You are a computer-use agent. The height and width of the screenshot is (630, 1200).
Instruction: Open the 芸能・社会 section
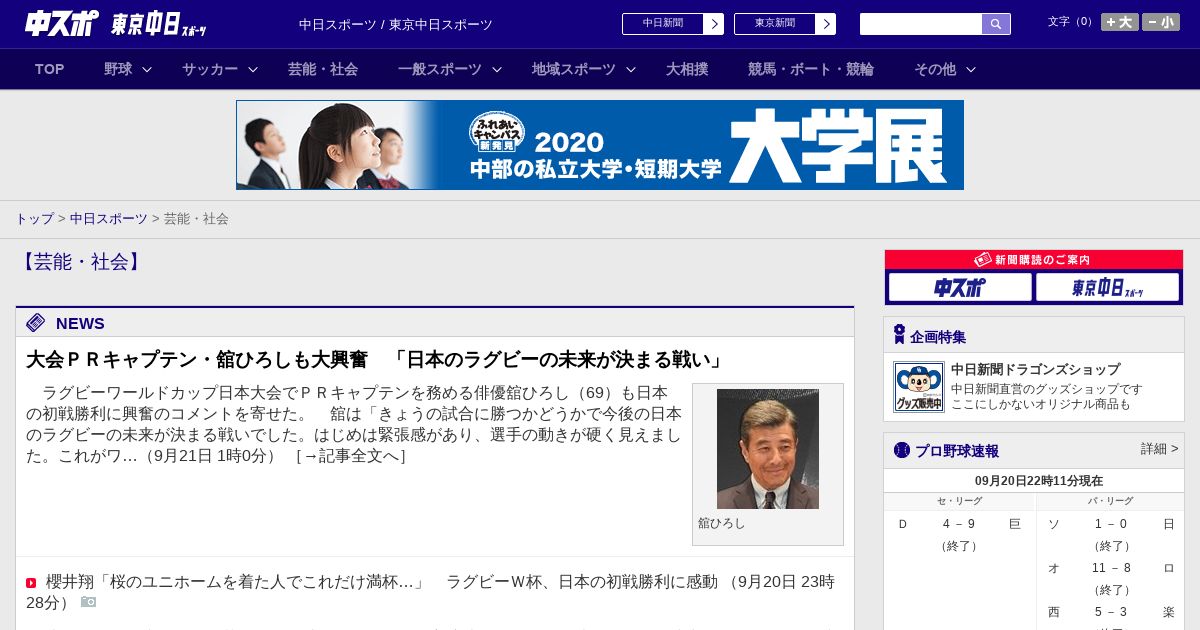coord(323,69)
